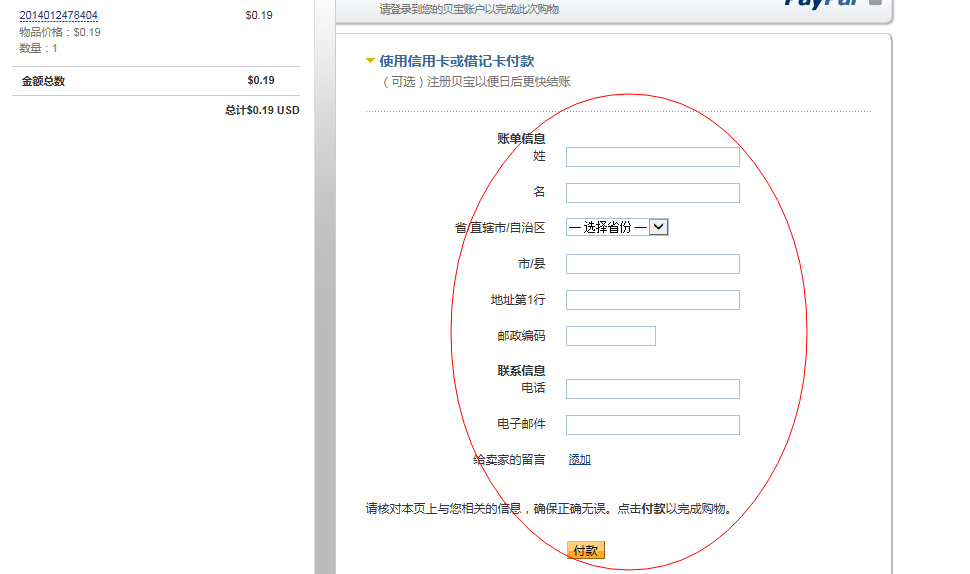This screenshot has width=970, height=574.
Task: Click the 电话 phone number field
Action: (652, 389)
